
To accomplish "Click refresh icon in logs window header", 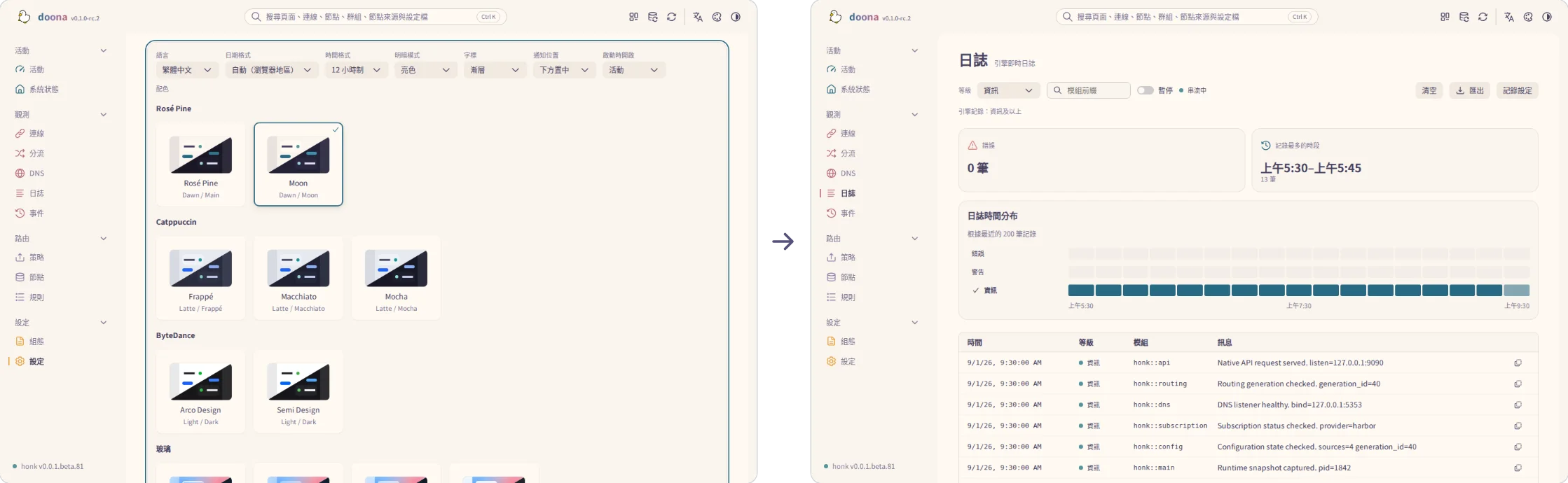I will (x=1483, y=17).
